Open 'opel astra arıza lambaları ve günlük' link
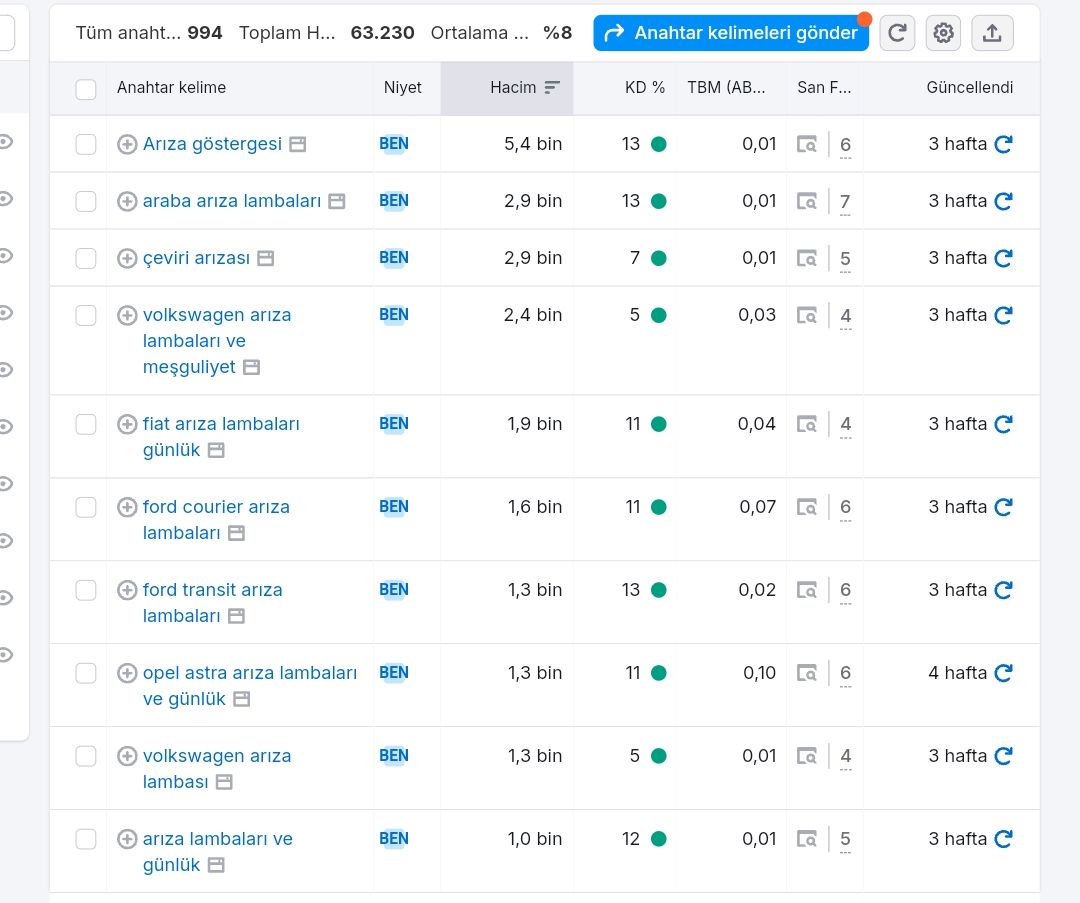 tap(249, 685)
